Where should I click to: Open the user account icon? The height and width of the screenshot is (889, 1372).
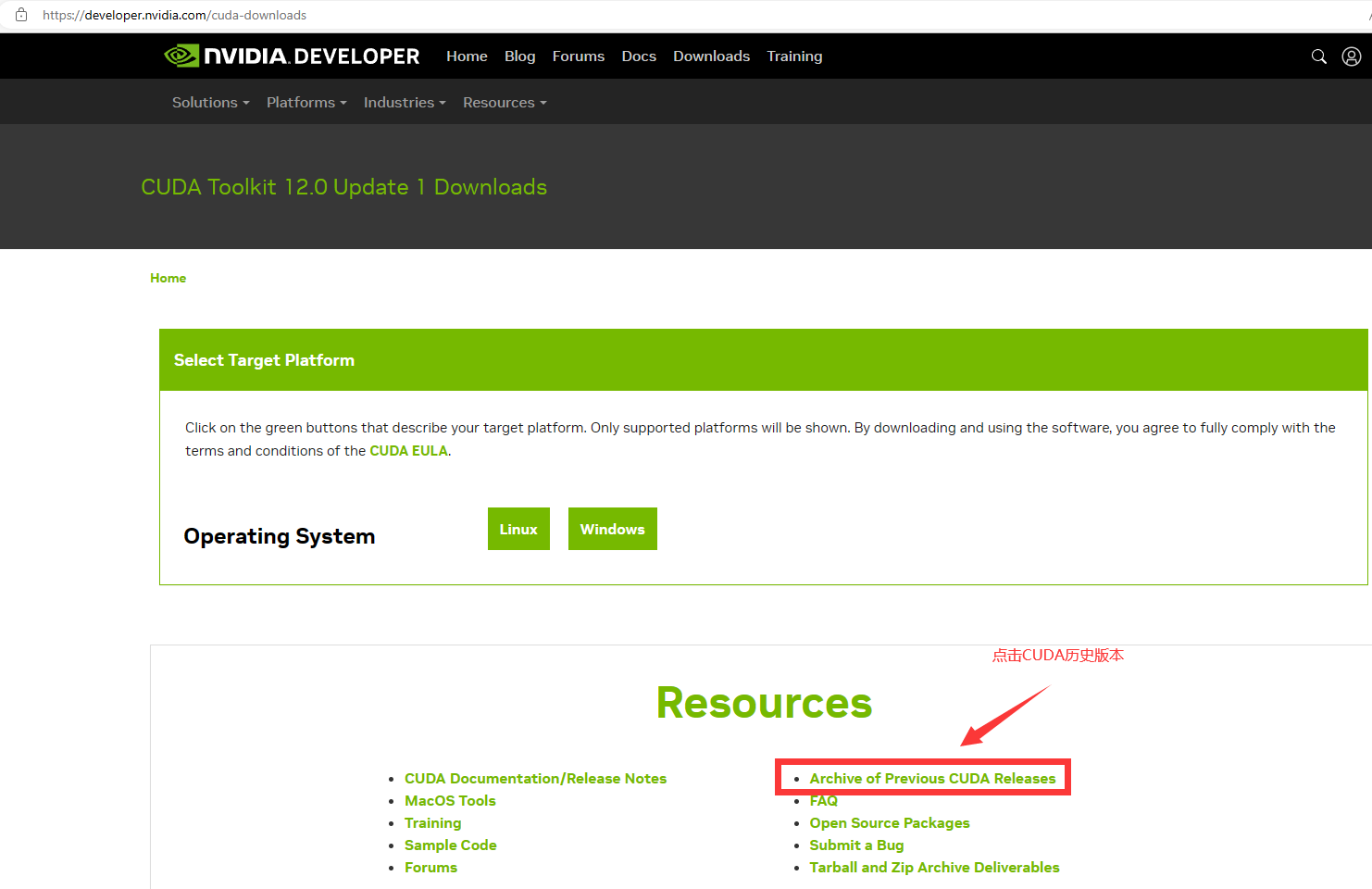pos(1352,56)
